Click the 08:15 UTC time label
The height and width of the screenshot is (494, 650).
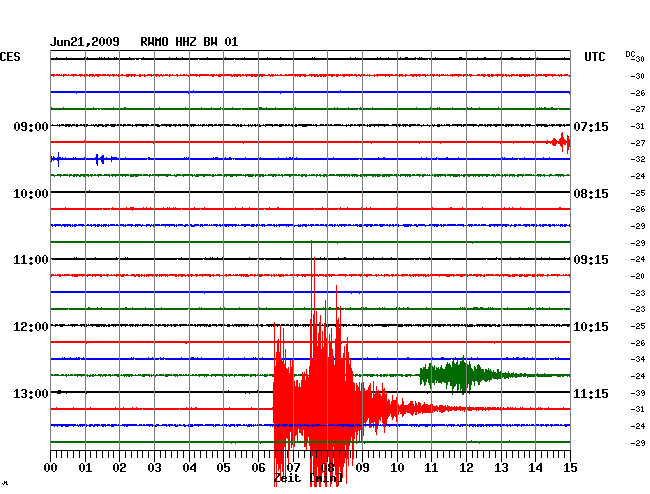(591, 194)
